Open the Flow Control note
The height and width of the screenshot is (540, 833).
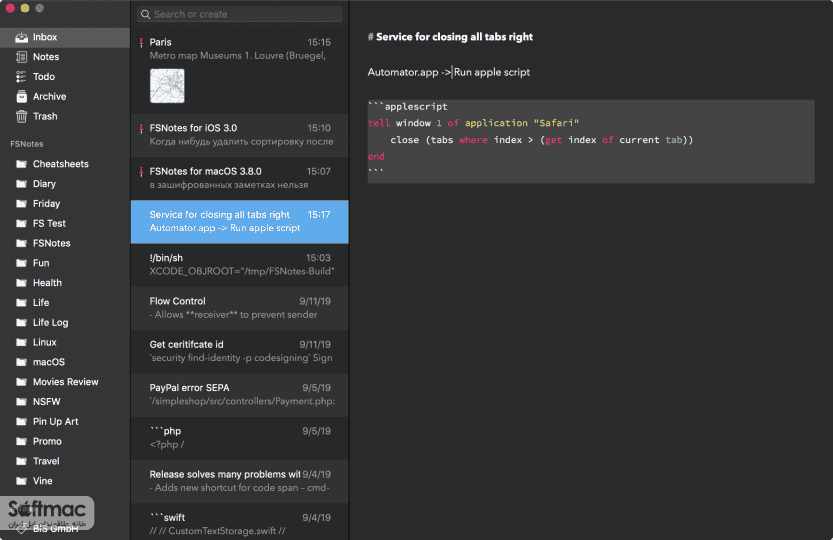pyautogui.click(x=240, y=308)
